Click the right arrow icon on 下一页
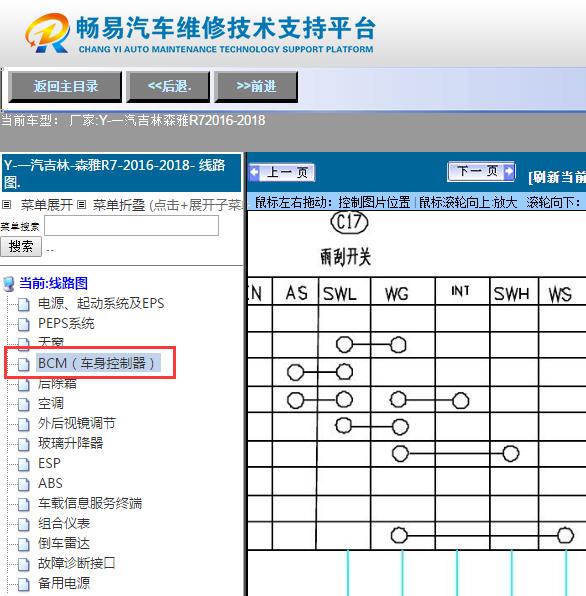Screen dimensions: 586x596 508,171
